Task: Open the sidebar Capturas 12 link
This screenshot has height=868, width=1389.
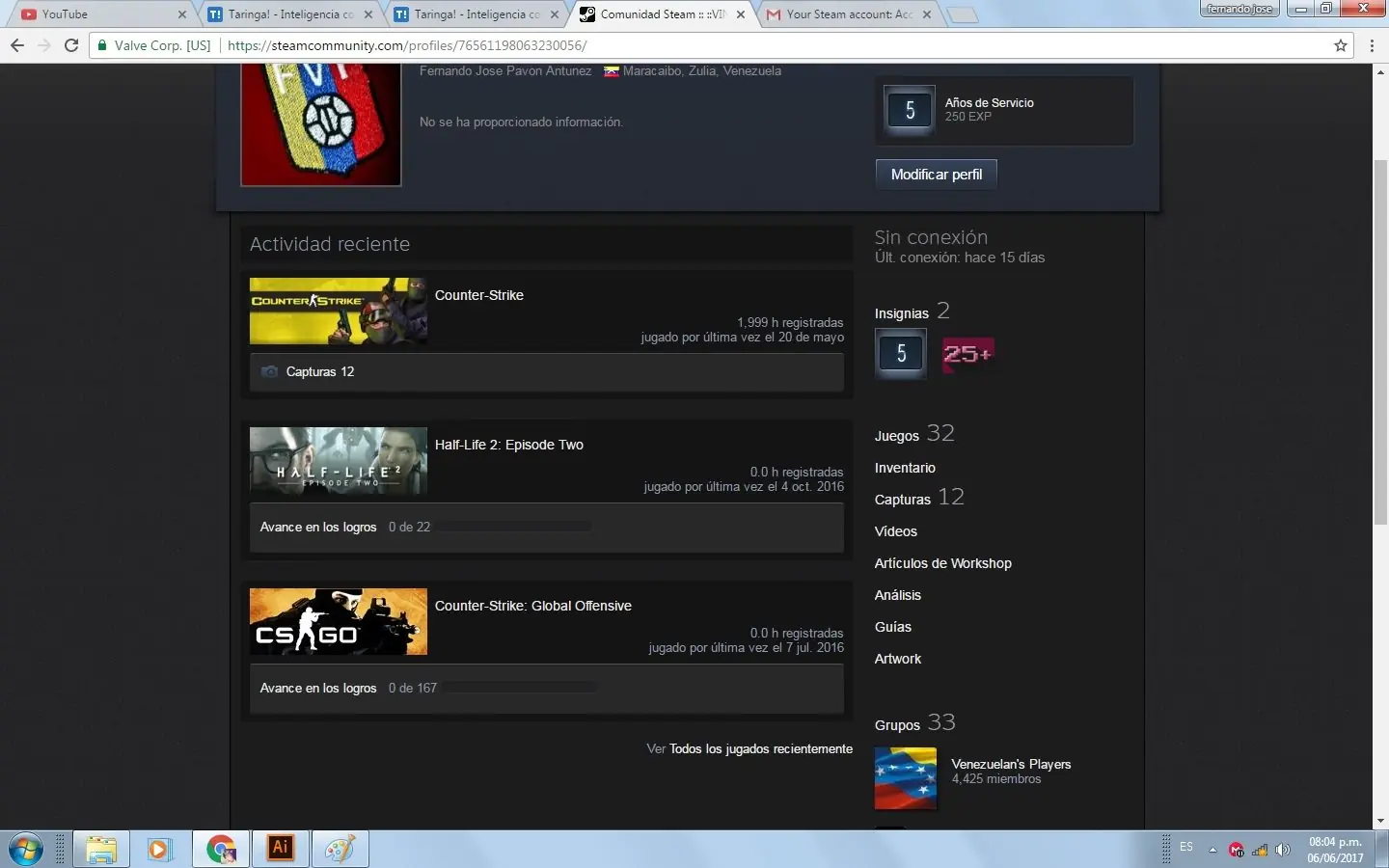Action: click(919, 498)
